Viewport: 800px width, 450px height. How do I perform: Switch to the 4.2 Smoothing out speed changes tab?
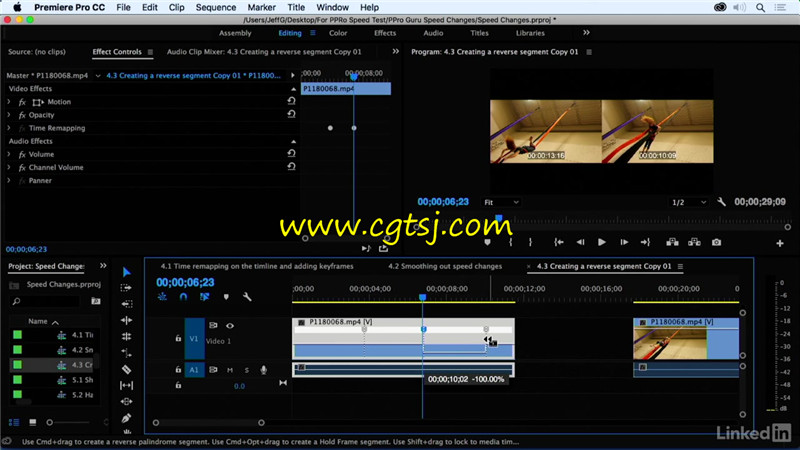click(x=445, y=266)
